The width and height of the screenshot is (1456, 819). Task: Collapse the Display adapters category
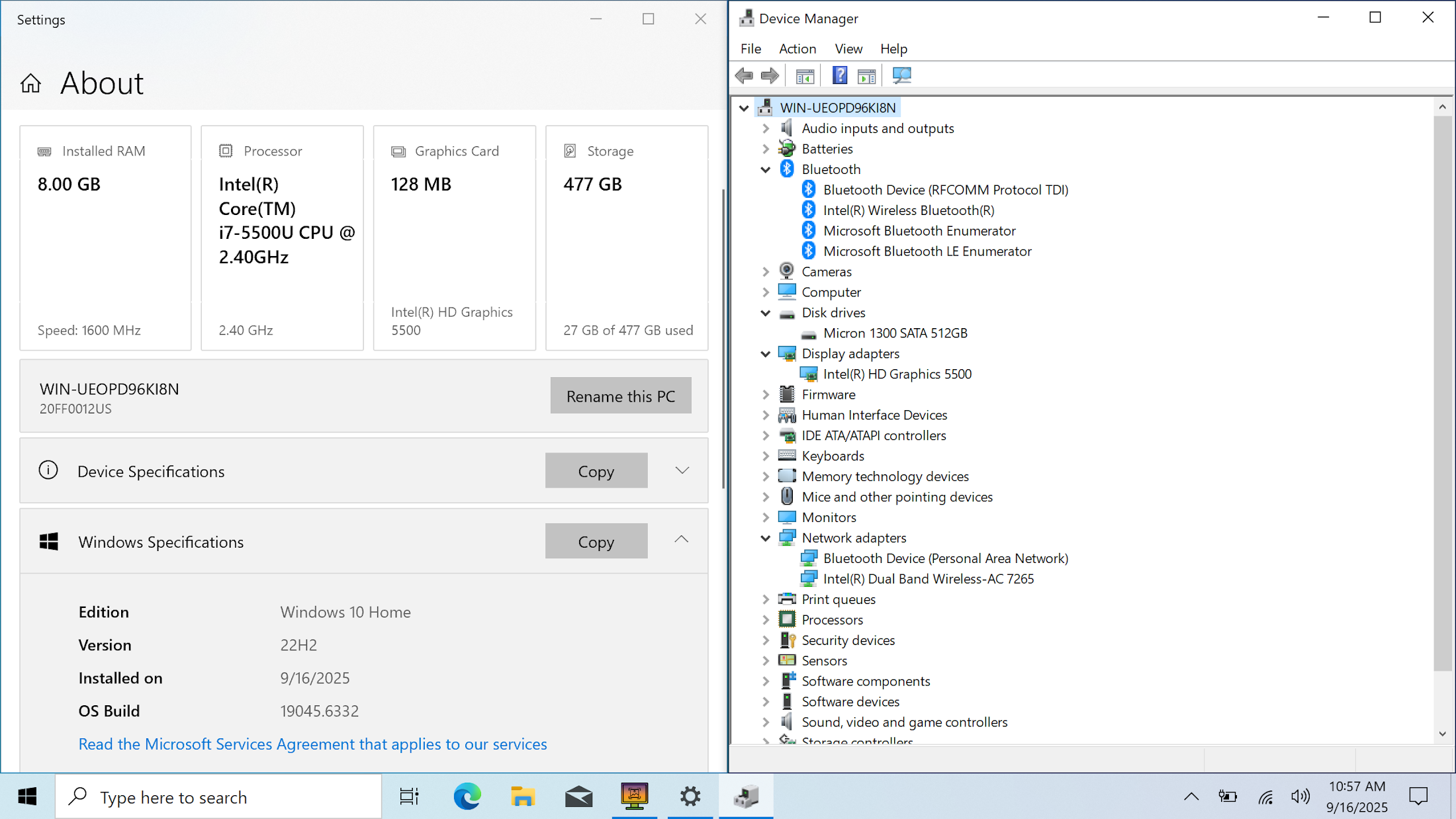click(766, 354)
